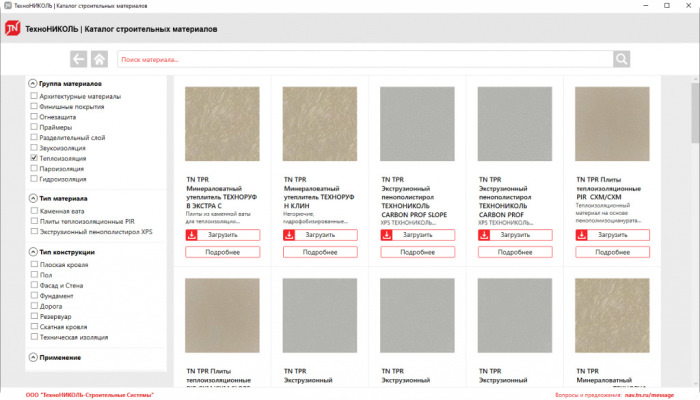Check Архитектурные материалы filter

click(34, 96)
